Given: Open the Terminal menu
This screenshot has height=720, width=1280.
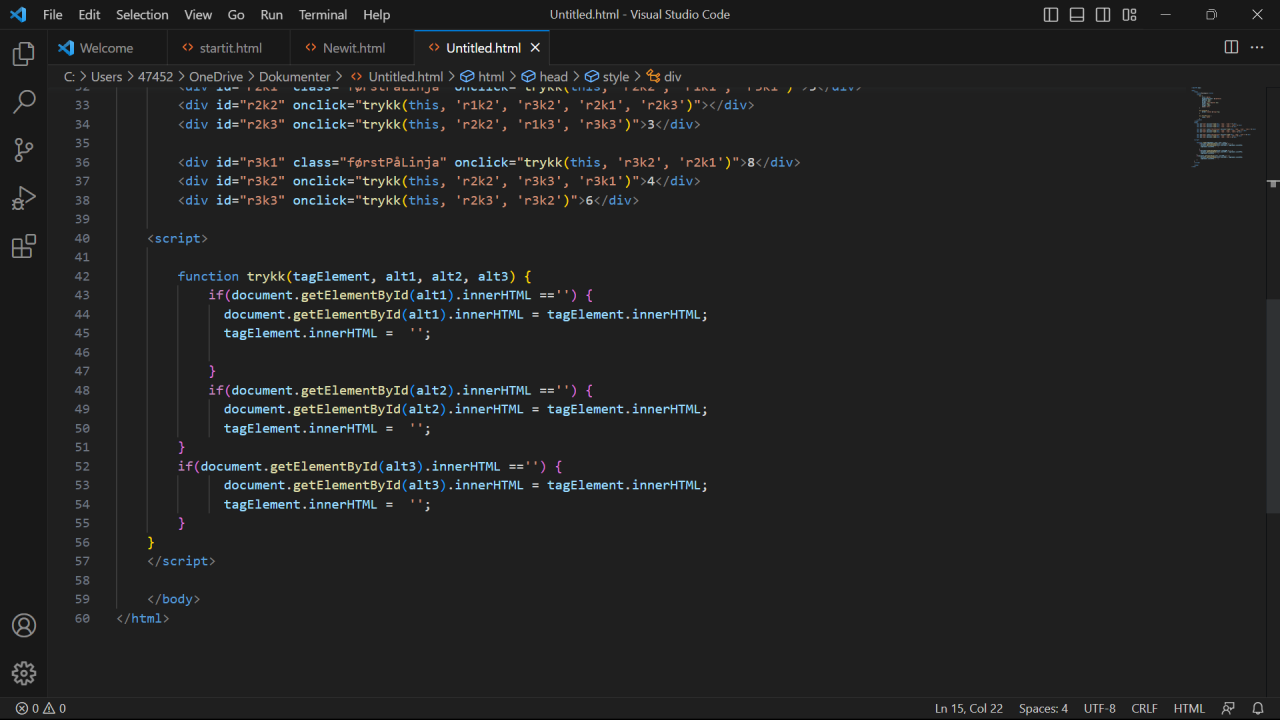Looking at the screenshot, I should point(323,15).
